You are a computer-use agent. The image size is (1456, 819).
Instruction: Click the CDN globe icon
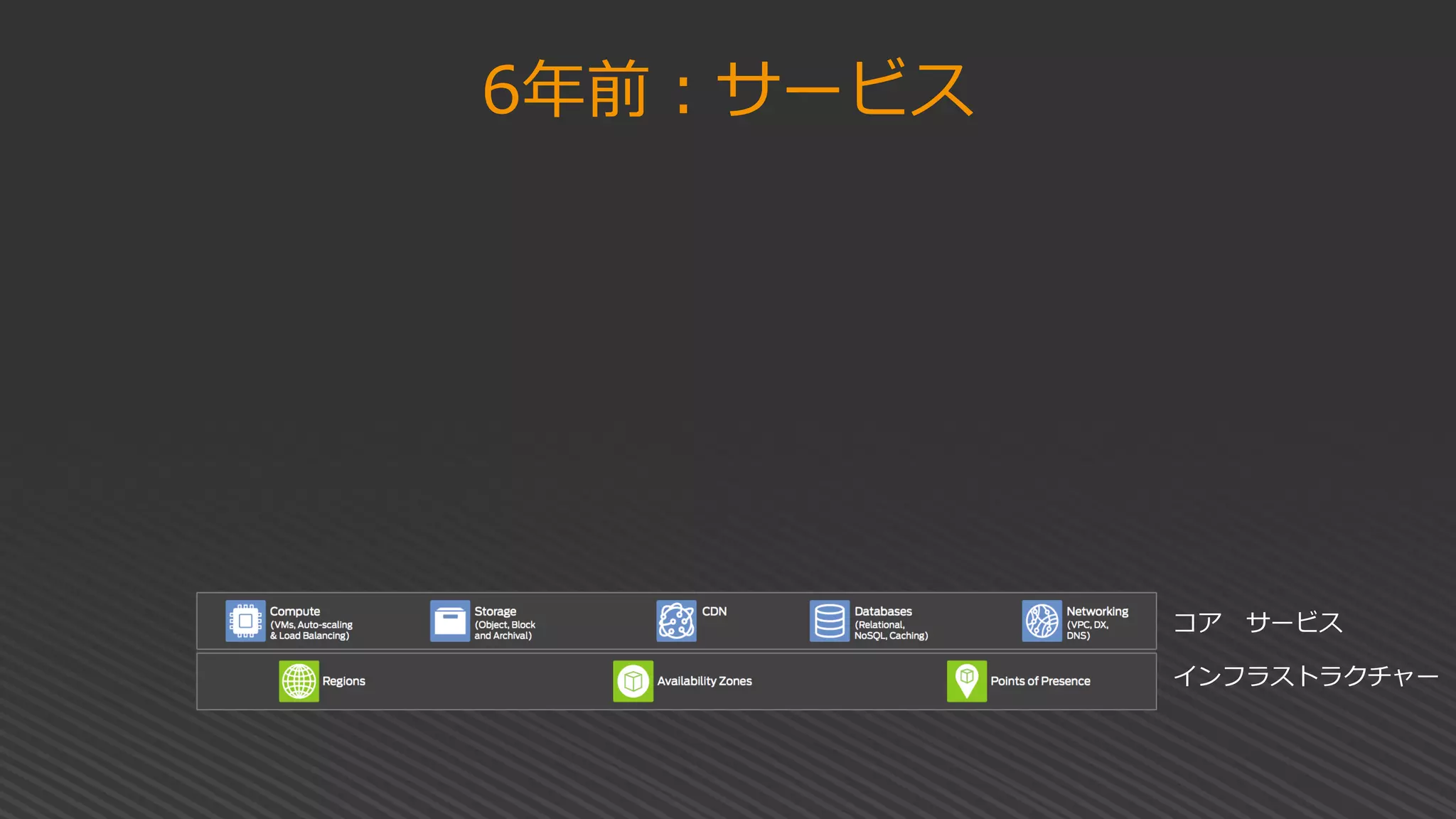coord(676,621)
